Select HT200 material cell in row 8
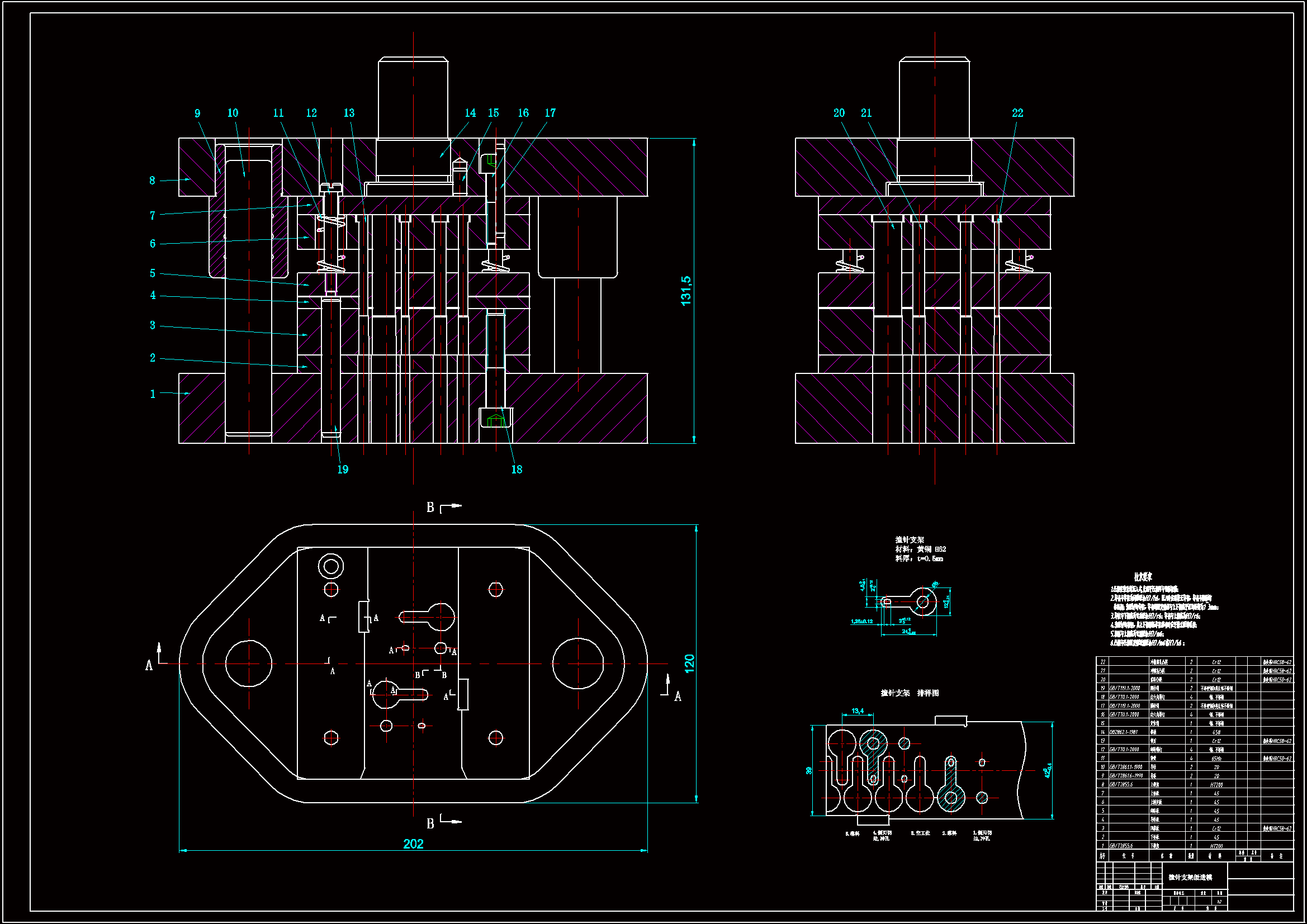The width and height of the screenshot is (1307, 924). [x=1216, y=784]
